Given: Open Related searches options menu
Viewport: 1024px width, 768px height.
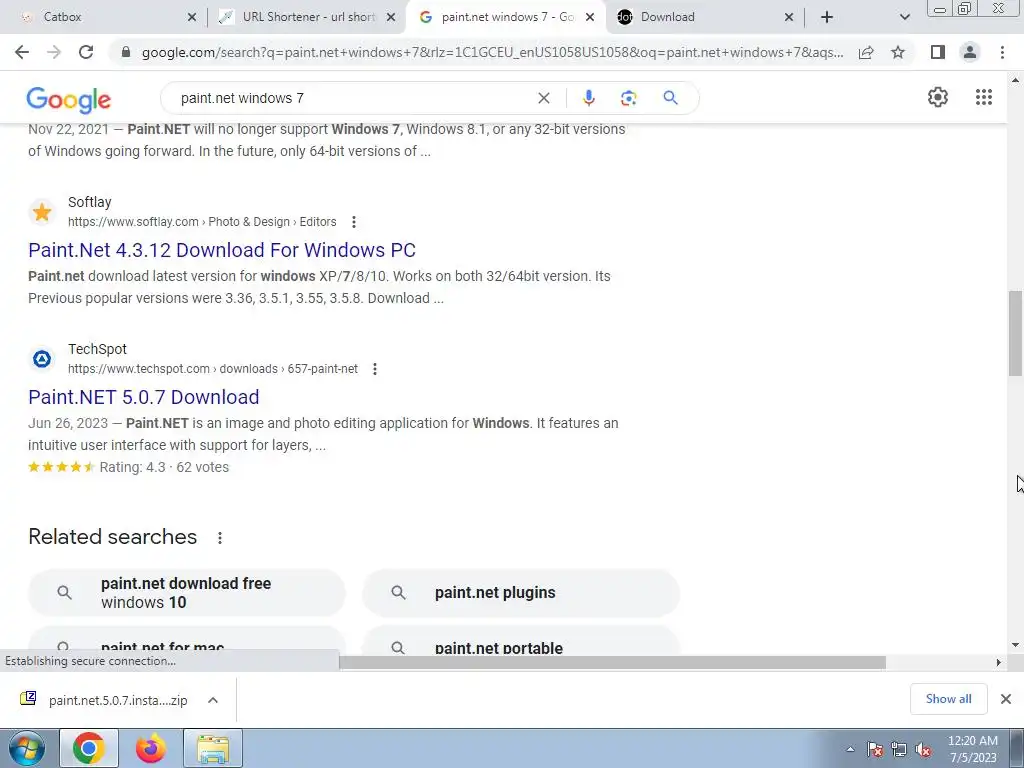Looking at the screenshot, I should (x=220, y=537).
